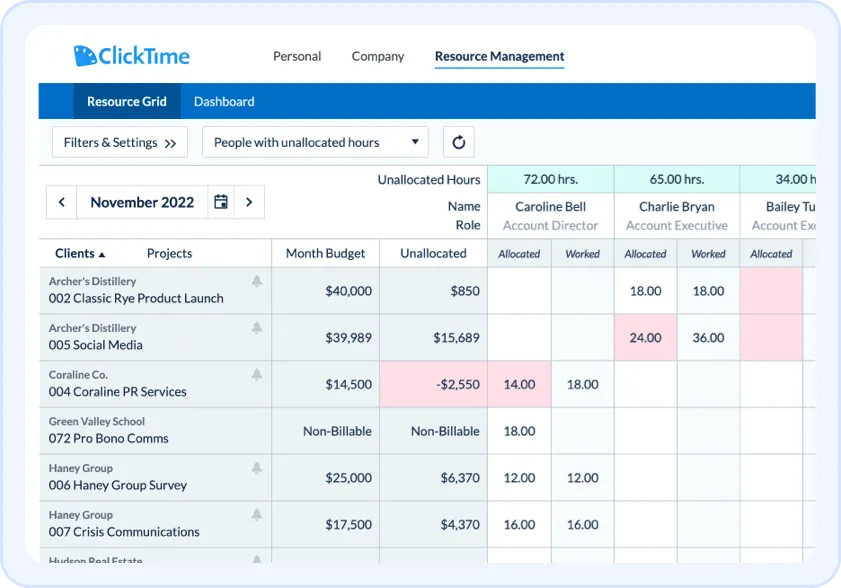Go to previous month
The width and height of the screenshot is (841, 588).
click(x=62, y=202)
